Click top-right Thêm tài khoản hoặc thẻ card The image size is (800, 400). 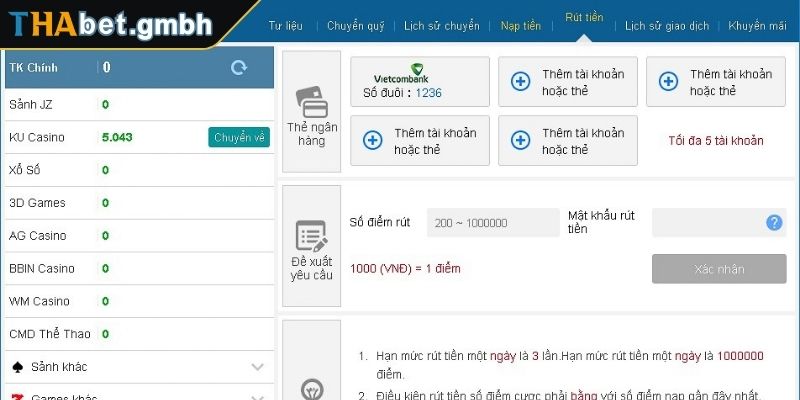pyautogui.click(x=716, y=82)
